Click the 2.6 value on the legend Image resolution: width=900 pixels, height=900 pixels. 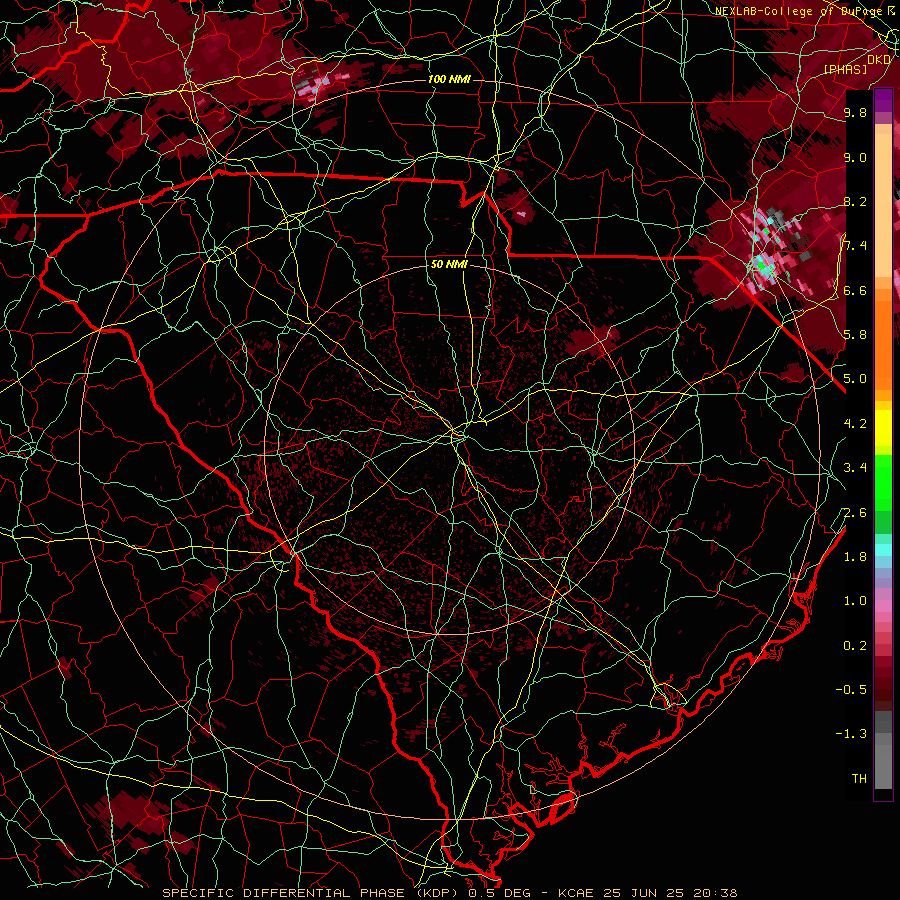pyautogui.click(x=855, y=513)
